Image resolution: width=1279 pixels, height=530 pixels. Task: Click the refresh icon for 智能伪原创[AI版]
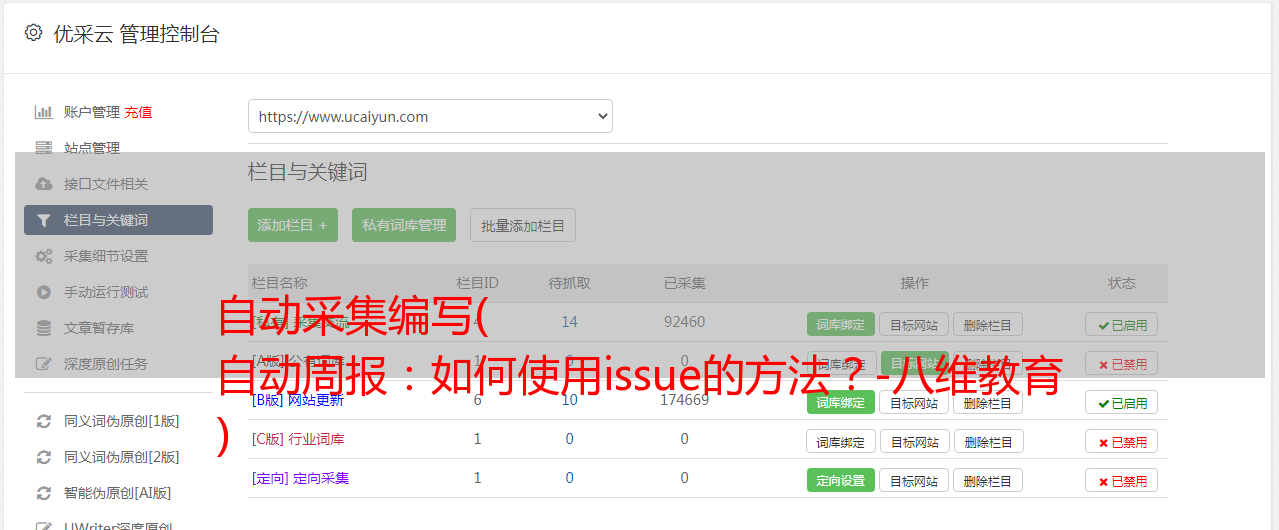click(43, 493)
